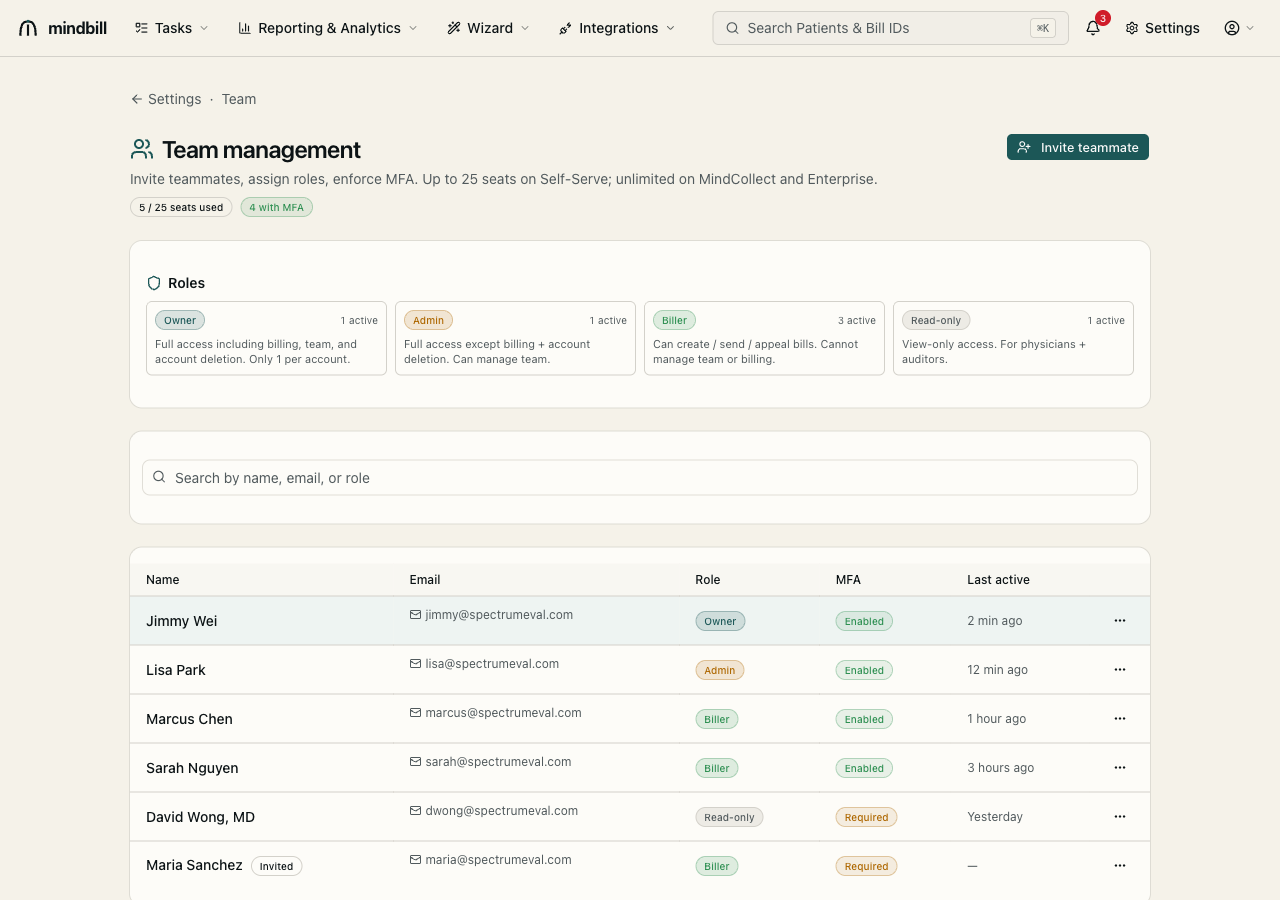
Task: Click the Biller badge in Sarah Nguyen's row
Action: 717,768
